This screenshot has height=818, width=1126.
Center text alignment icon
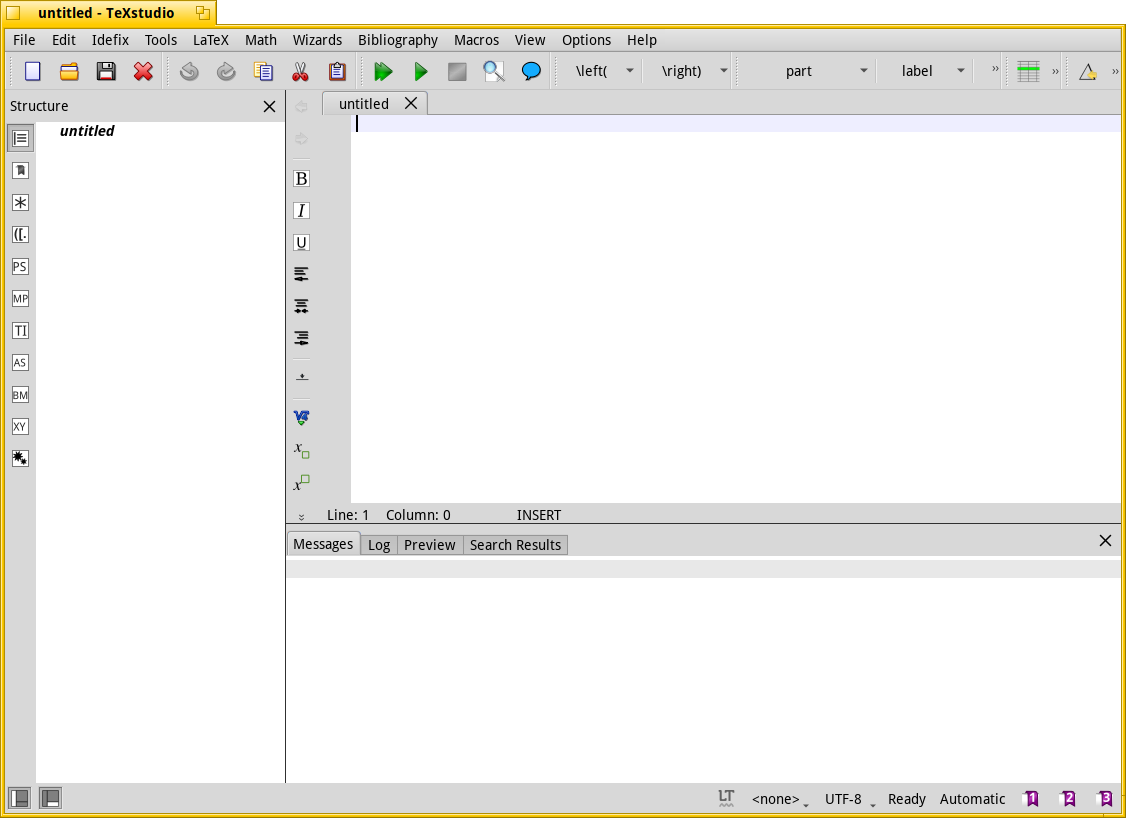[302, 307]
